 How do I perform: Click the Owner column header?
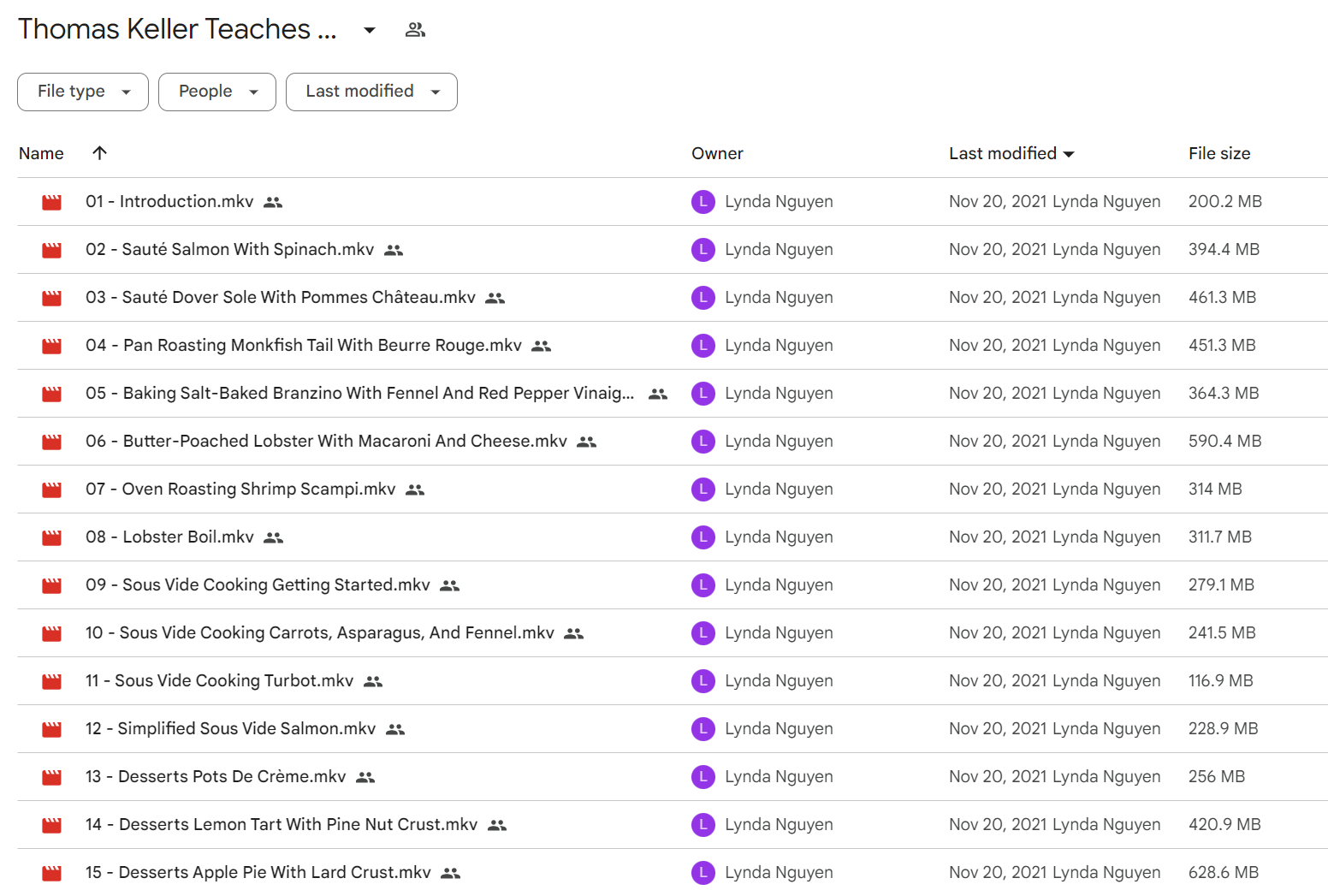(717, 153)
